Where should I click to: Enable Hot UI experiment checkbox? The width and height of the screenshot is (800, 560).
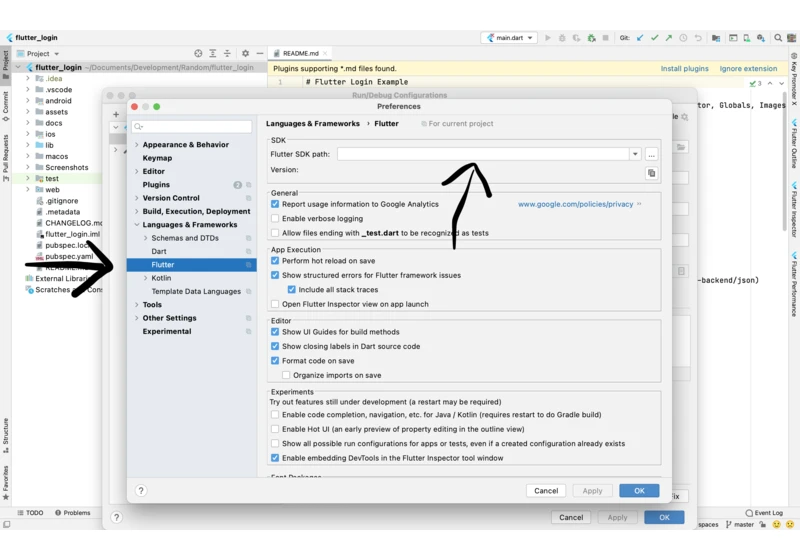(275, 429)
